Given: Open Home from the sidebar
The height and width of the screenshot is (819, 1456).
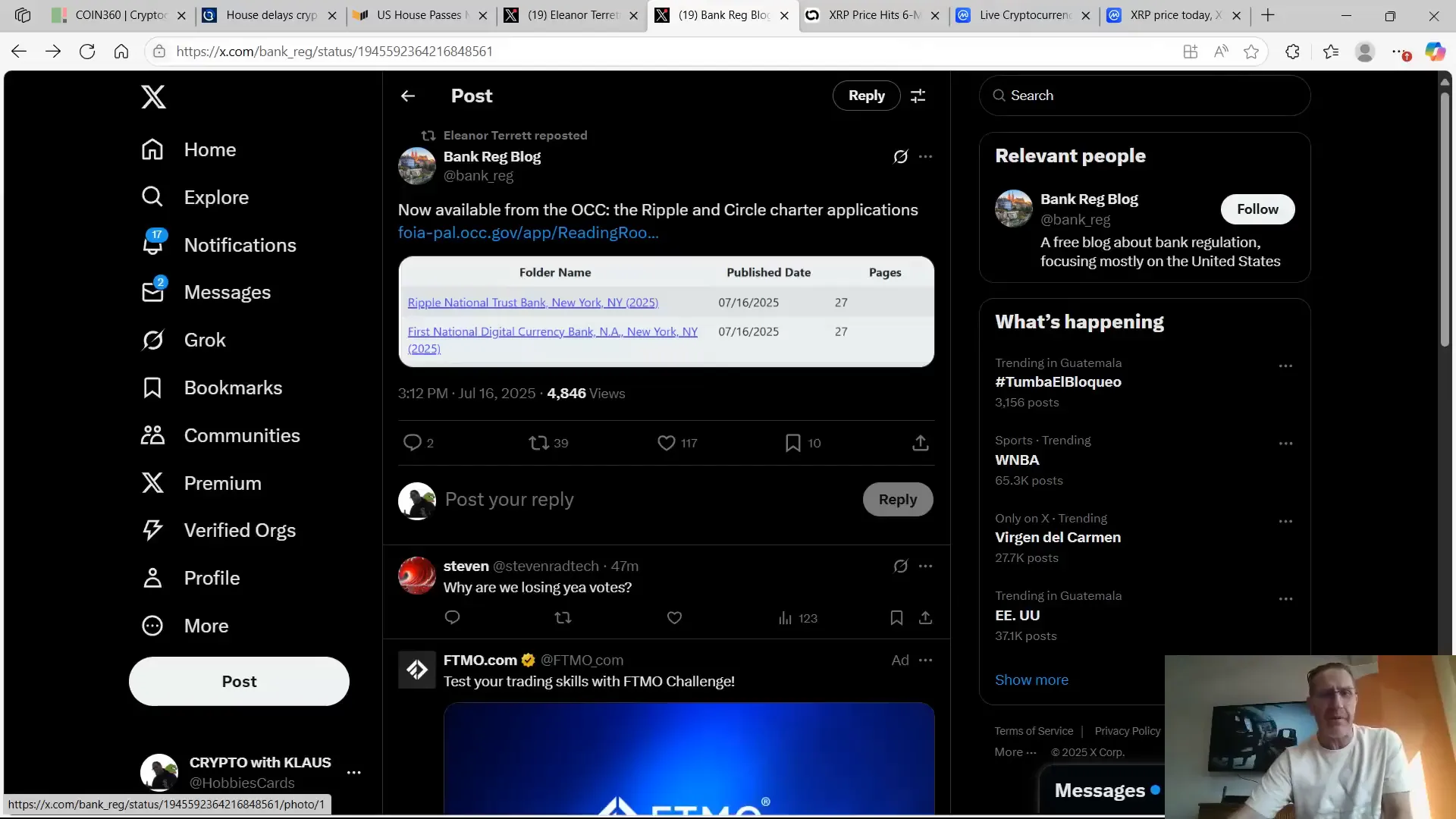Looking at the screenshot, I should (x=188, y=149).
